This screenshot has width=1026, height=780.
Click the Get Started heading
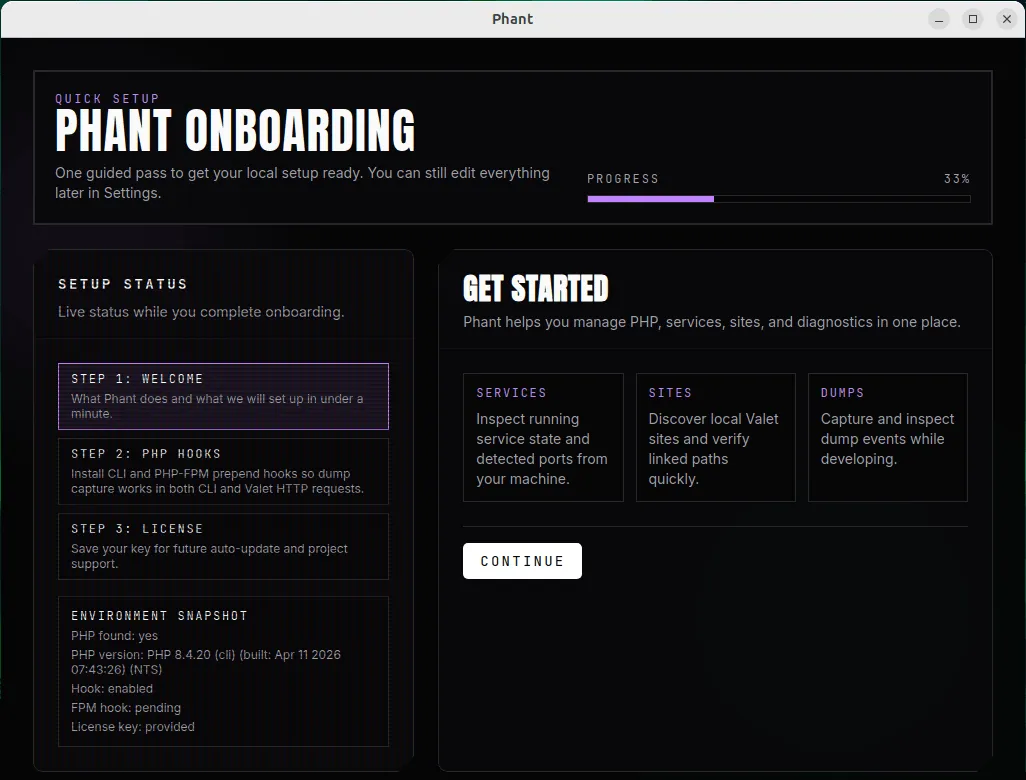[x=536, y=289]
